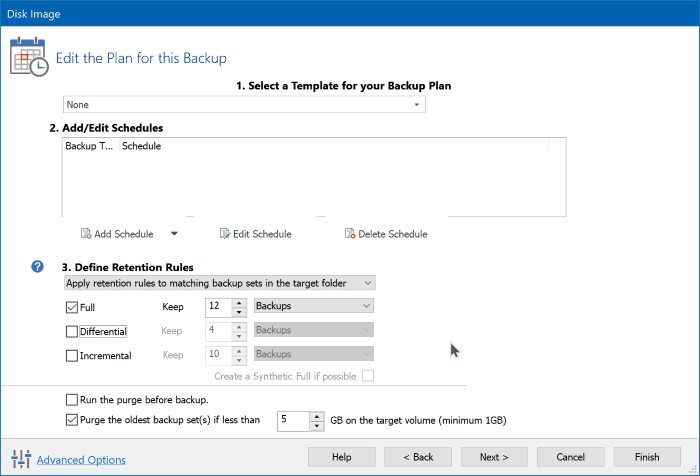700x476 pixels.
Task: Open the Advanced Options link
Action: [x=81, y=460]
